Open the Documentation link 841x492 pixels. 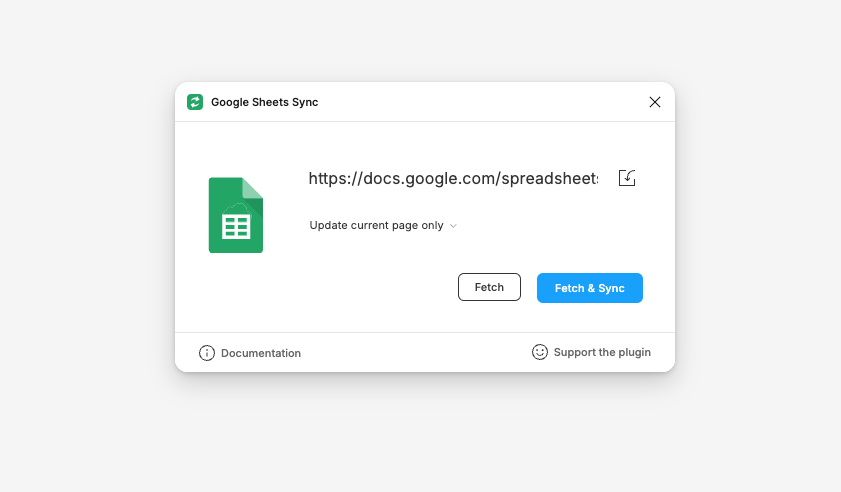260,353
